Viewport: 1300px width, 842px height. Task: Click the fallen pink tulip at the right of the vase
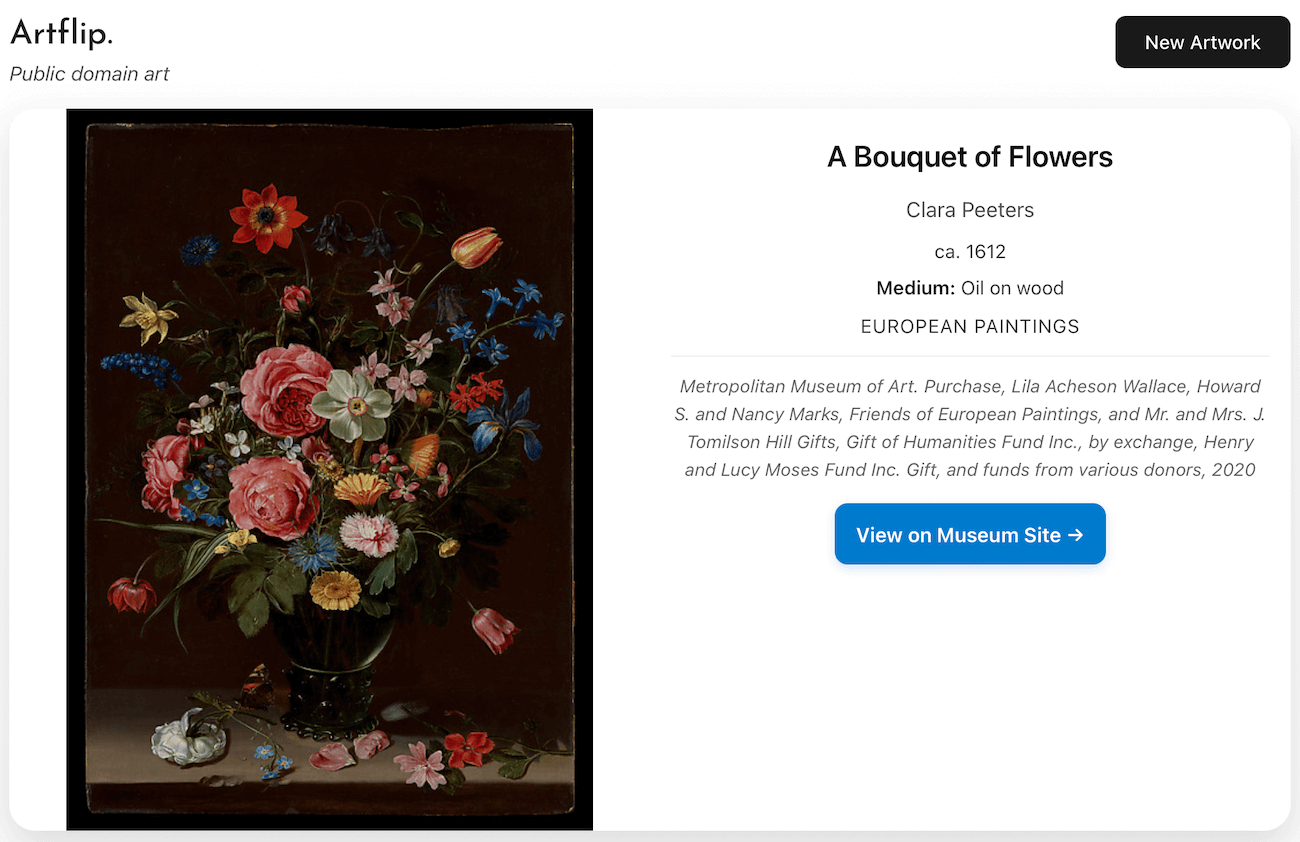pyautogui.click(x=494, y=627)
